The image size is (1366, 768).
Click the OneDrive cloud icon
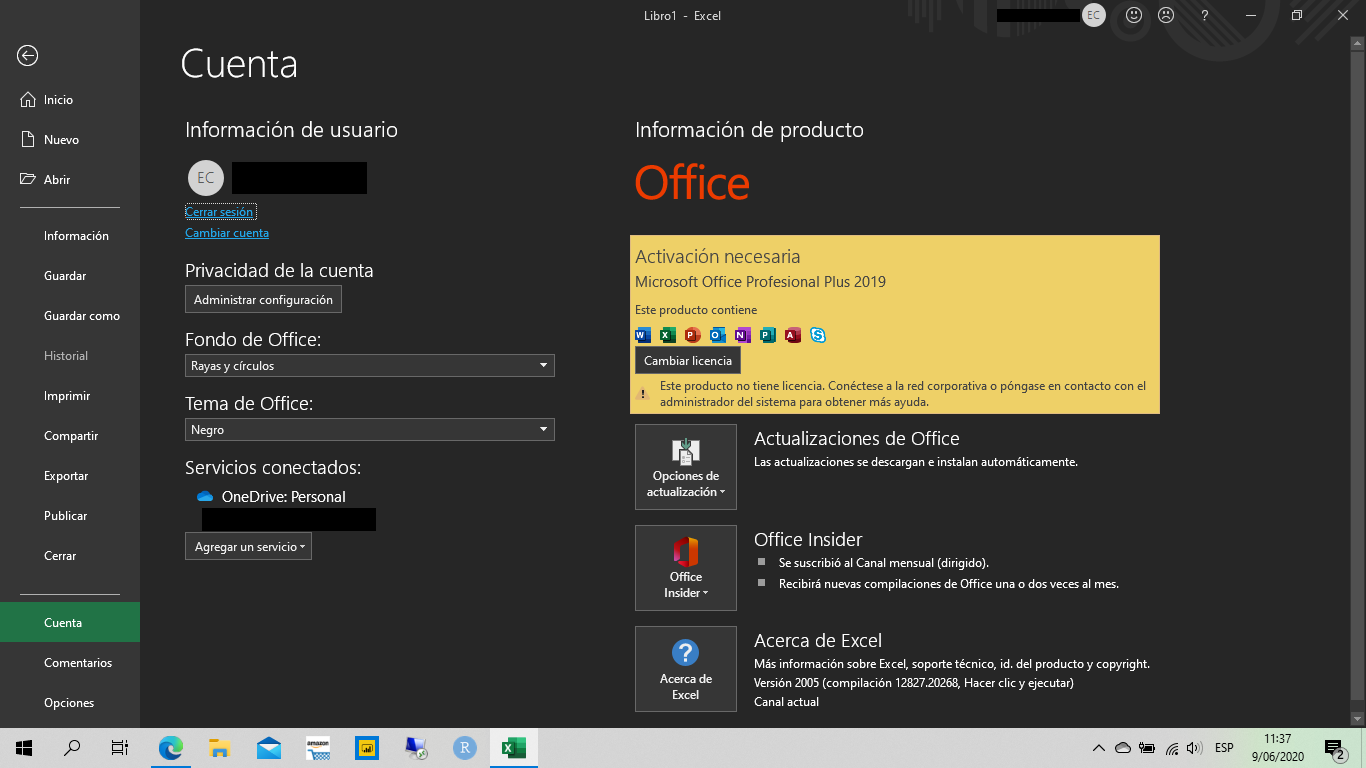(205, 497)
